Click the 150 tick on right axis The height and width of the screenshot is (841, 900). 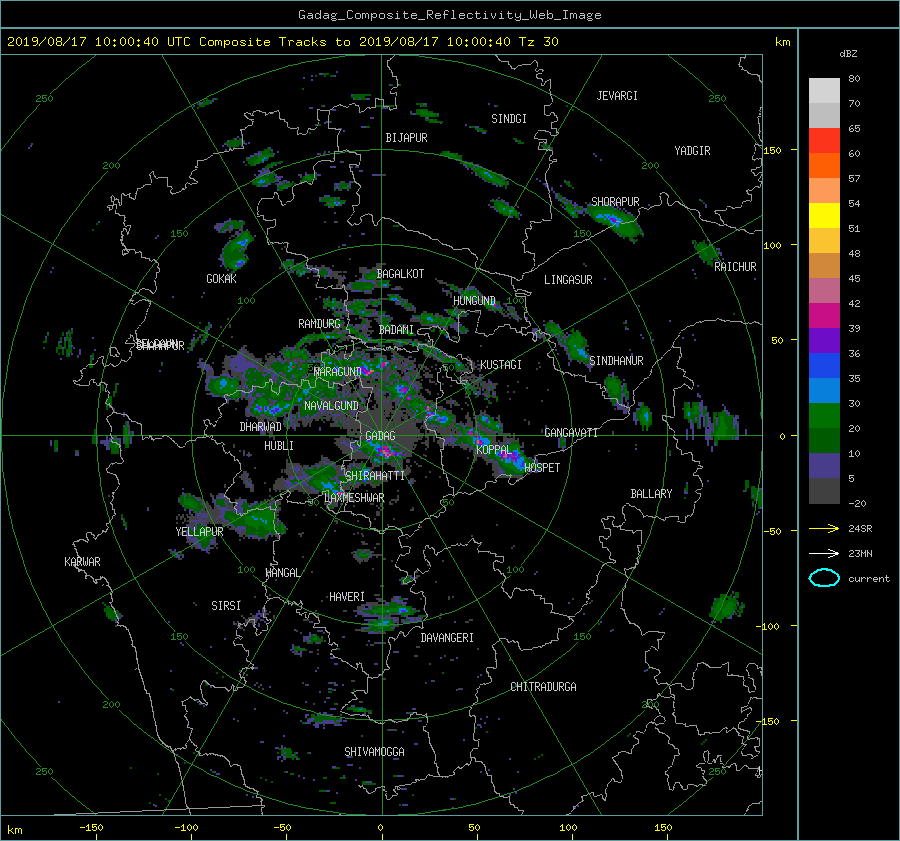pos(773,150)
